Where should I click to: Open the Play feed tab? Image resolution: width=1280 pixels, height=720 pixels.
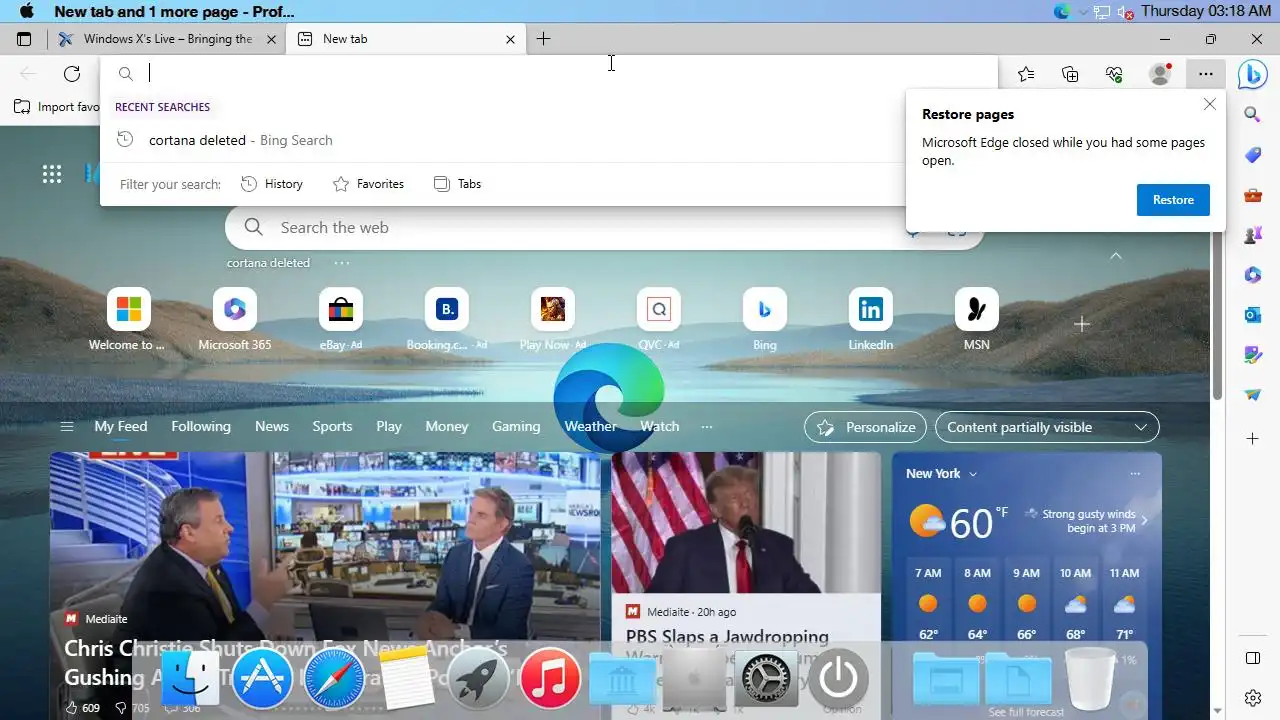(x=389, y=426)
